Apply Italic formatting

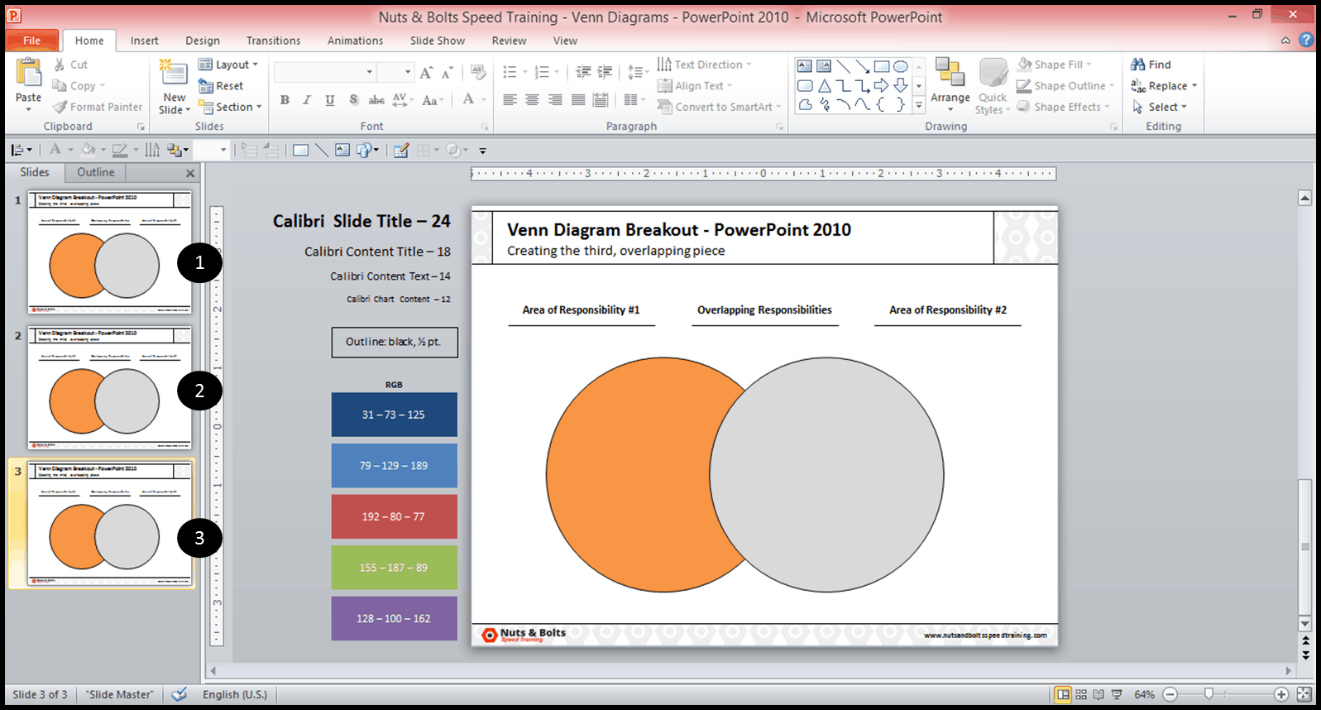pyautogui.click(x=306, y=100)
